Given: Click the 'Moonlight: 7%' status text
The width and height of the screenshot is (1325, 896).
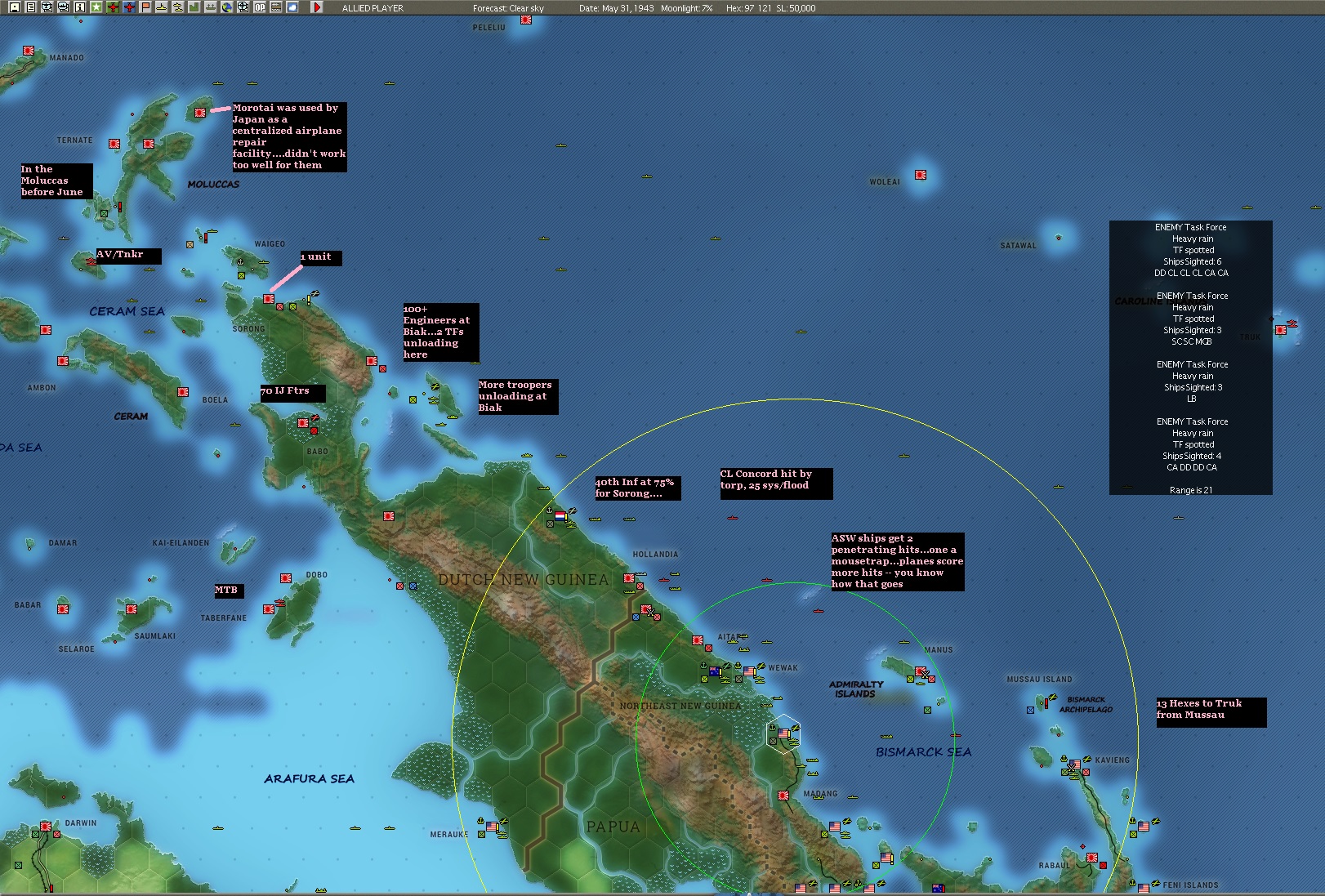Looking at the screenshot, I should [686, 8].
